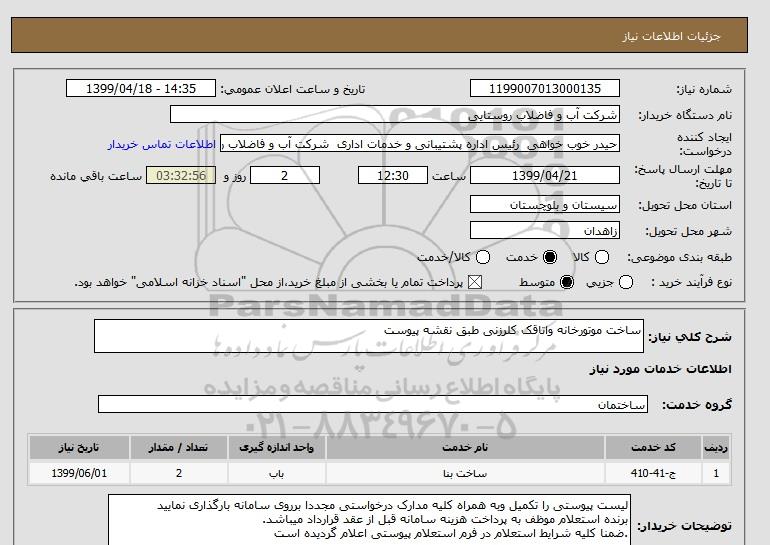
Task: Select the کالا radio button
Action: click(602, 257)
